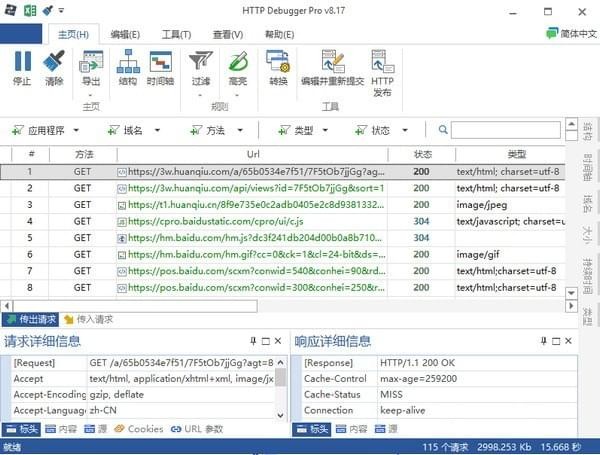
Task: Select row 4 cpro.baidustatic.com c.js request
Action: click(282, 222)
